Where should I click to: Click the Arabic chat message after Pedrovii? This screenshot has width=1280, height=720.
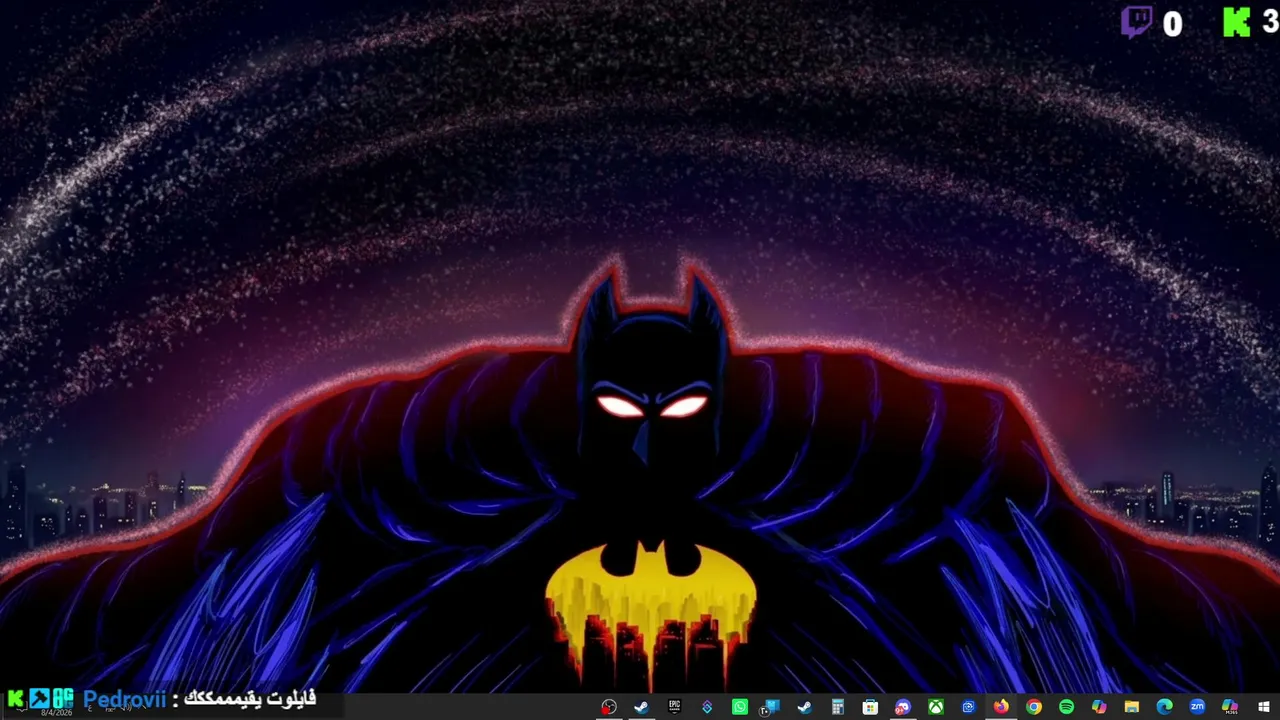point(250,698)
